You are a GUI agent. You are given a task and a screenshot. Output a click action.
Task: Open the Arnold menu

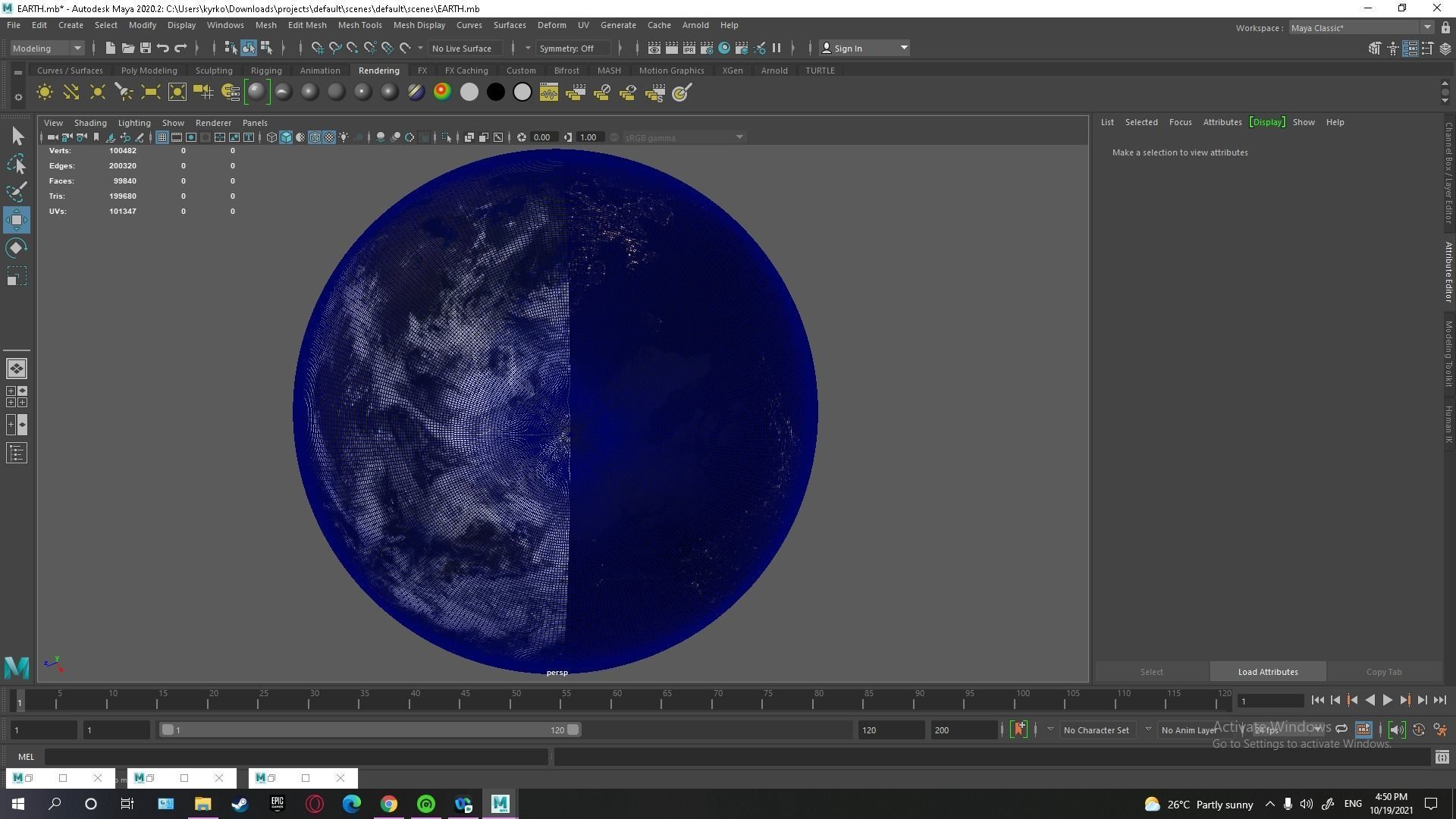(x=695, y=25)
